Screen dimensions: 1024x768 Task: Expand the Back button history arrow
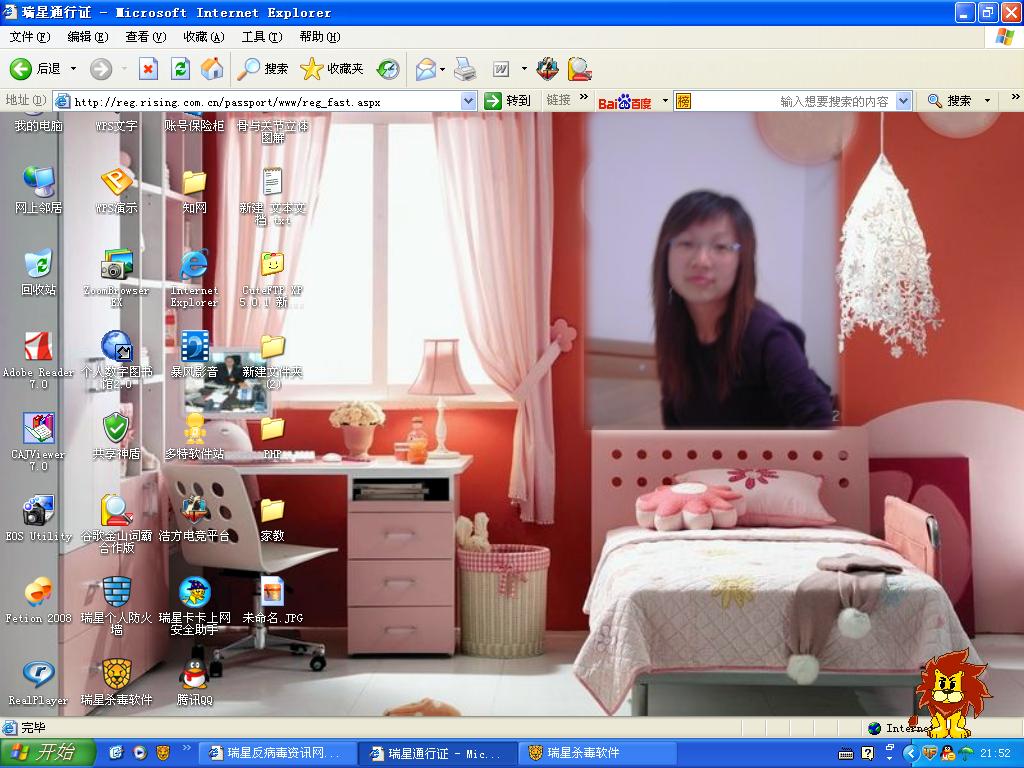coord(73,69)
